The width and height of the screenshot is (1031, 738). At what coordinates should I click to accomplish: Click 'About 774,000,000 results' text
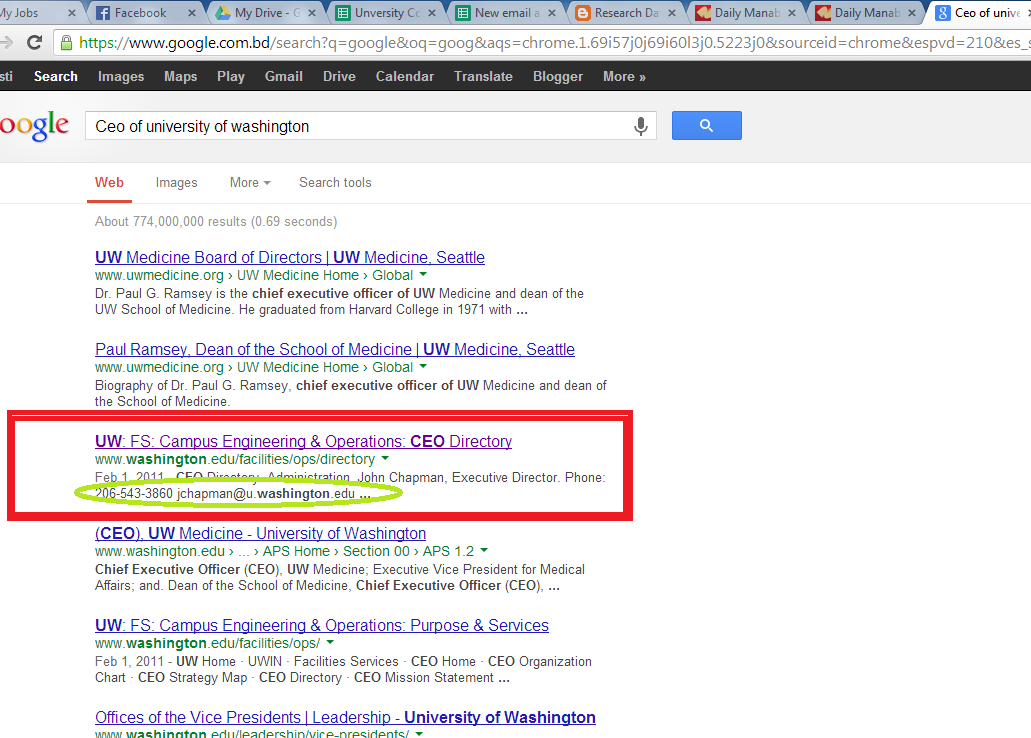tap(170, 222)
